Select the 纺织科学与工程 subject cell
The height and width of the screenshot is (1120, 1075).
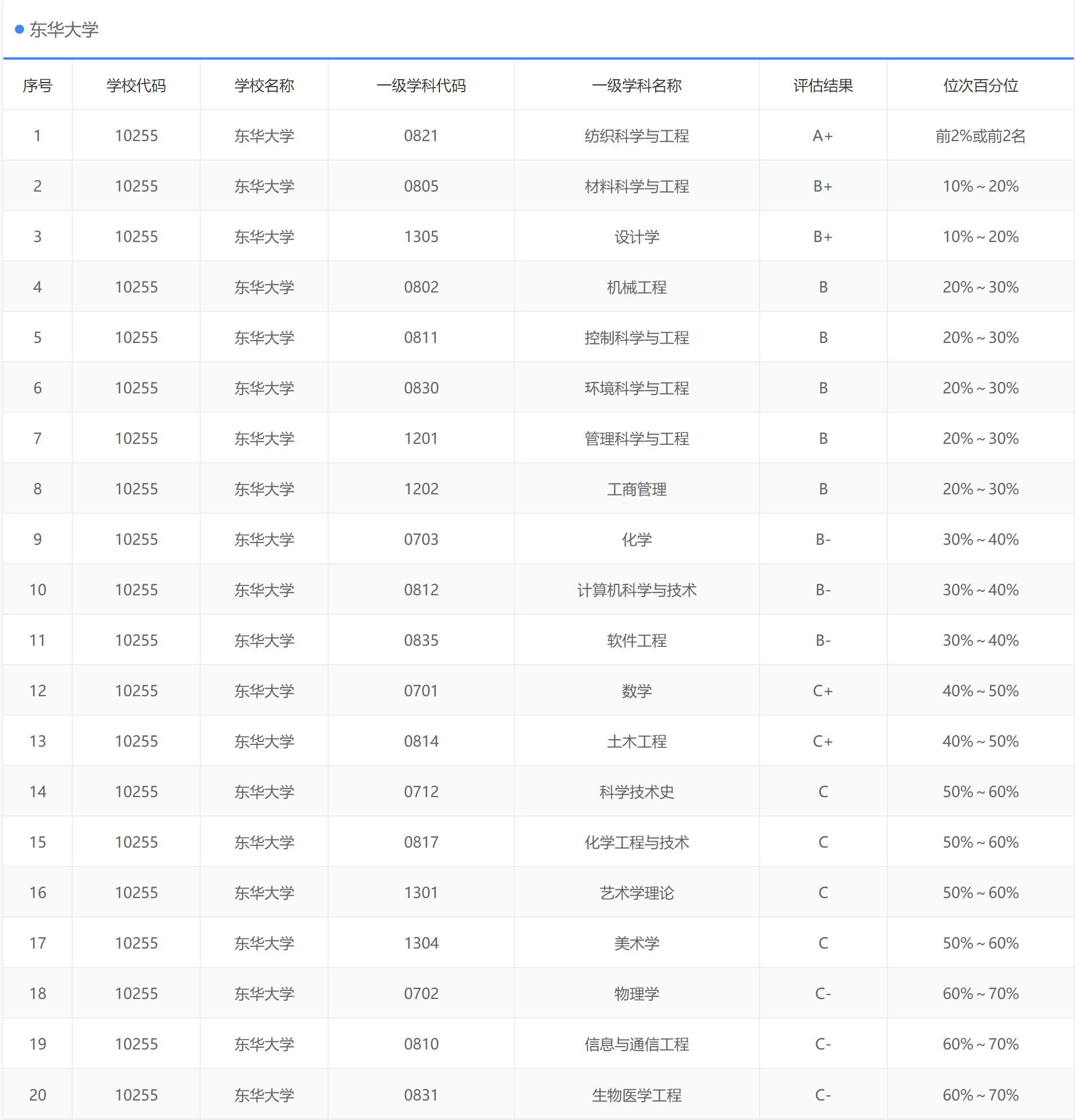[637, 136]
